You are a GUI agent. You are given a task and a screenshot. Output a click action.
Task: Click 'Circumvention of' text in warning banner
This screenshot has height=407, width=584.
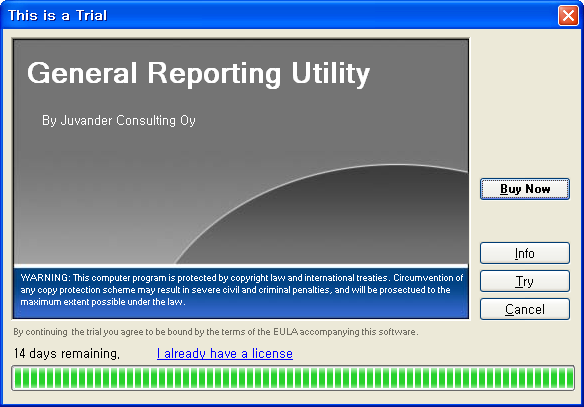click(428, 278)
